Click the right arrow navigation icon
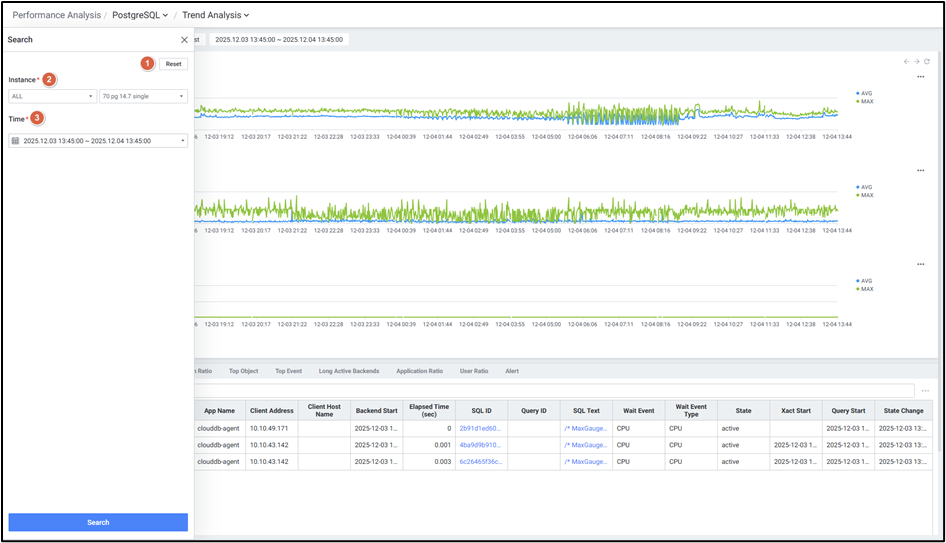 click(916, 62)
